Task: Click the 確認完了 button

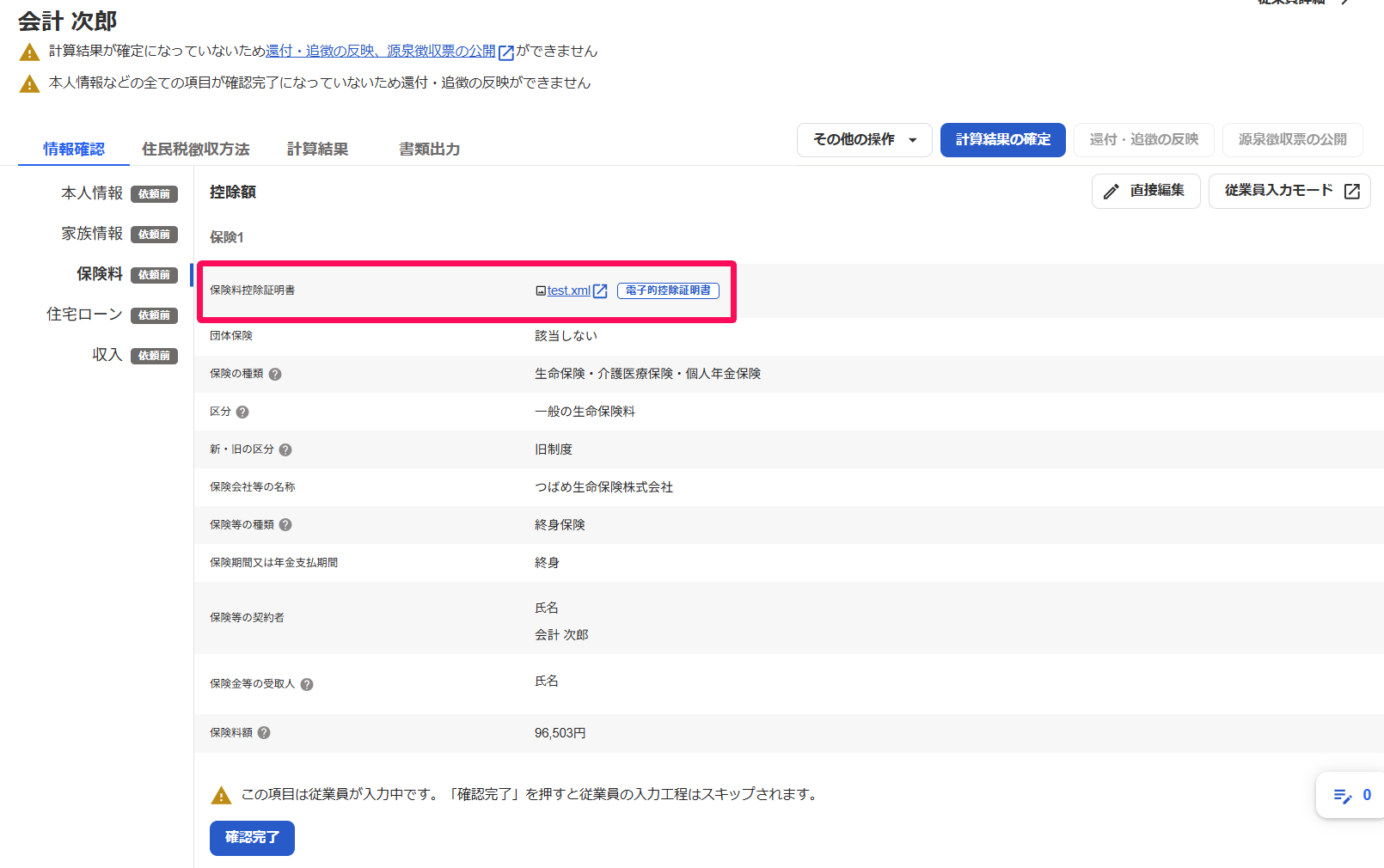Action: pyautogui.click(x=252, y=838)
